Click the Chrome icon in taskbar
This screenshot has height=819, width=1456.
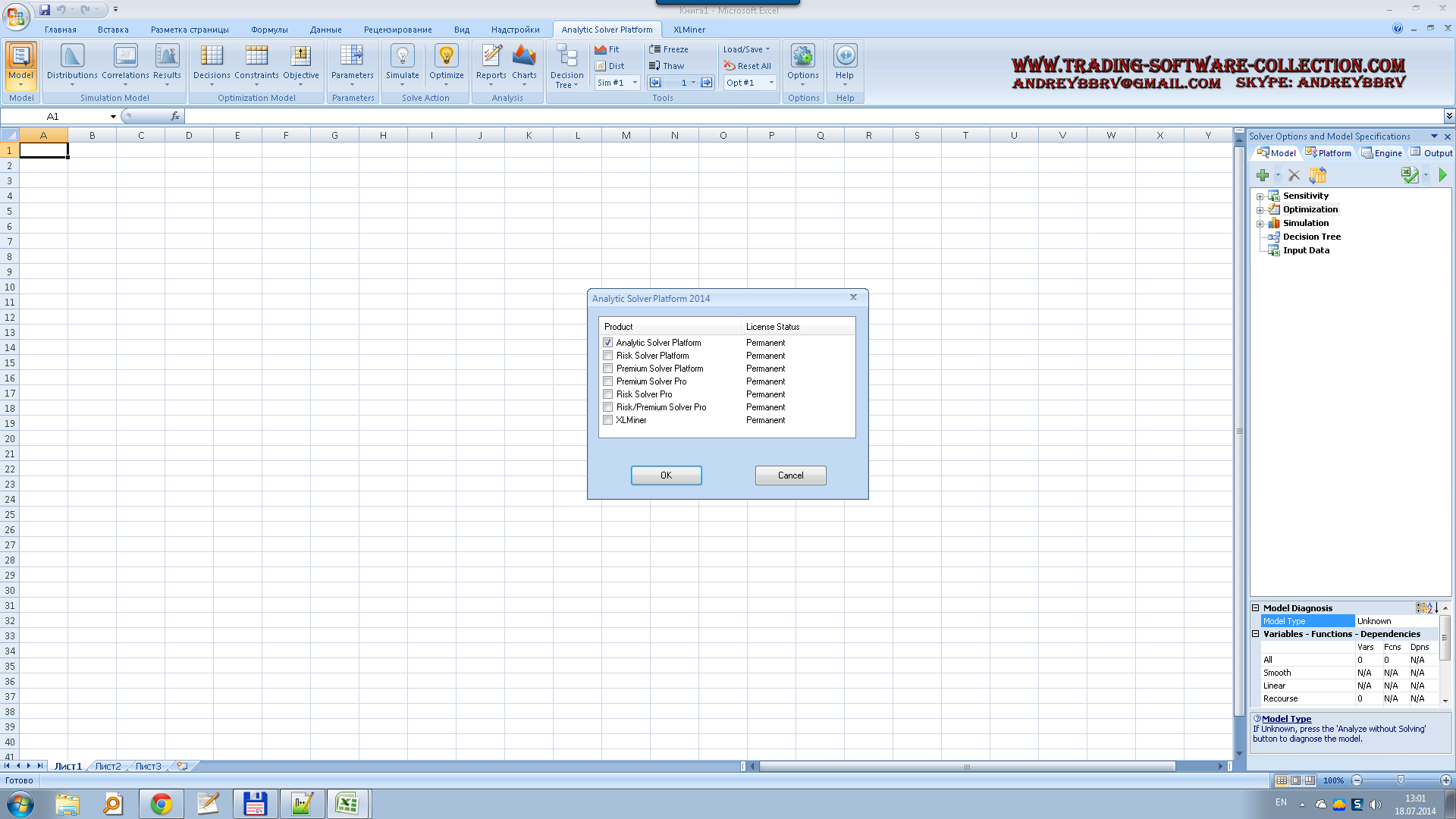[x=161, y=804]
